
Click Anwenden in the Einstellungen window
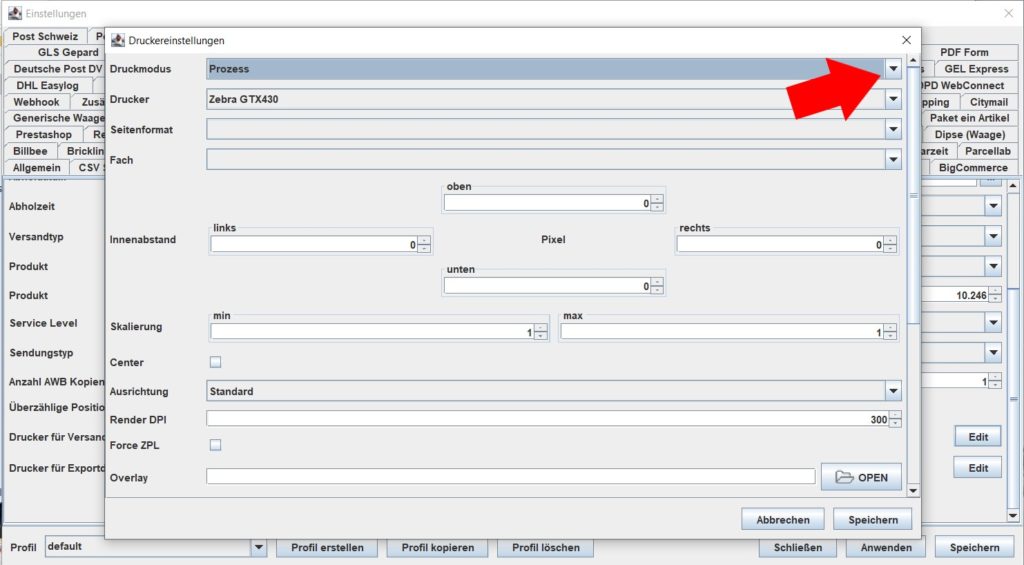point(886,547)
